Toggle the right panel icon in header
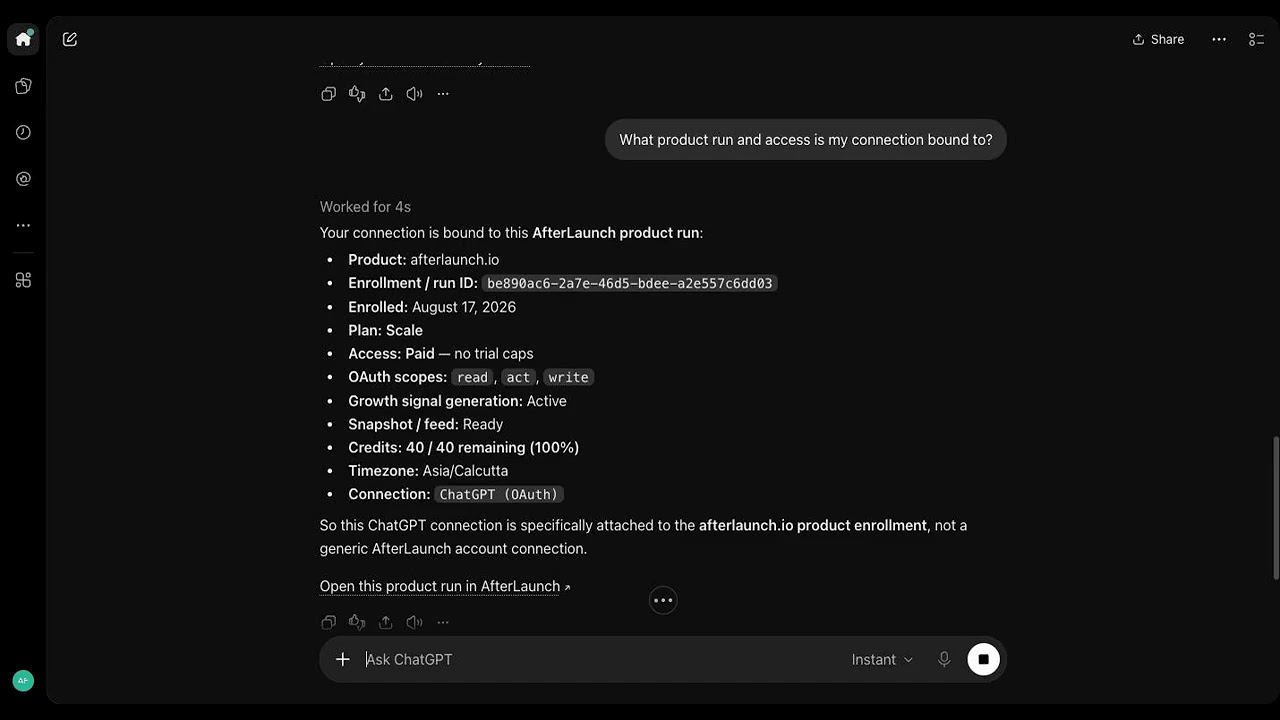This screenshot has height=720, width=1280. pos(1257,40)
